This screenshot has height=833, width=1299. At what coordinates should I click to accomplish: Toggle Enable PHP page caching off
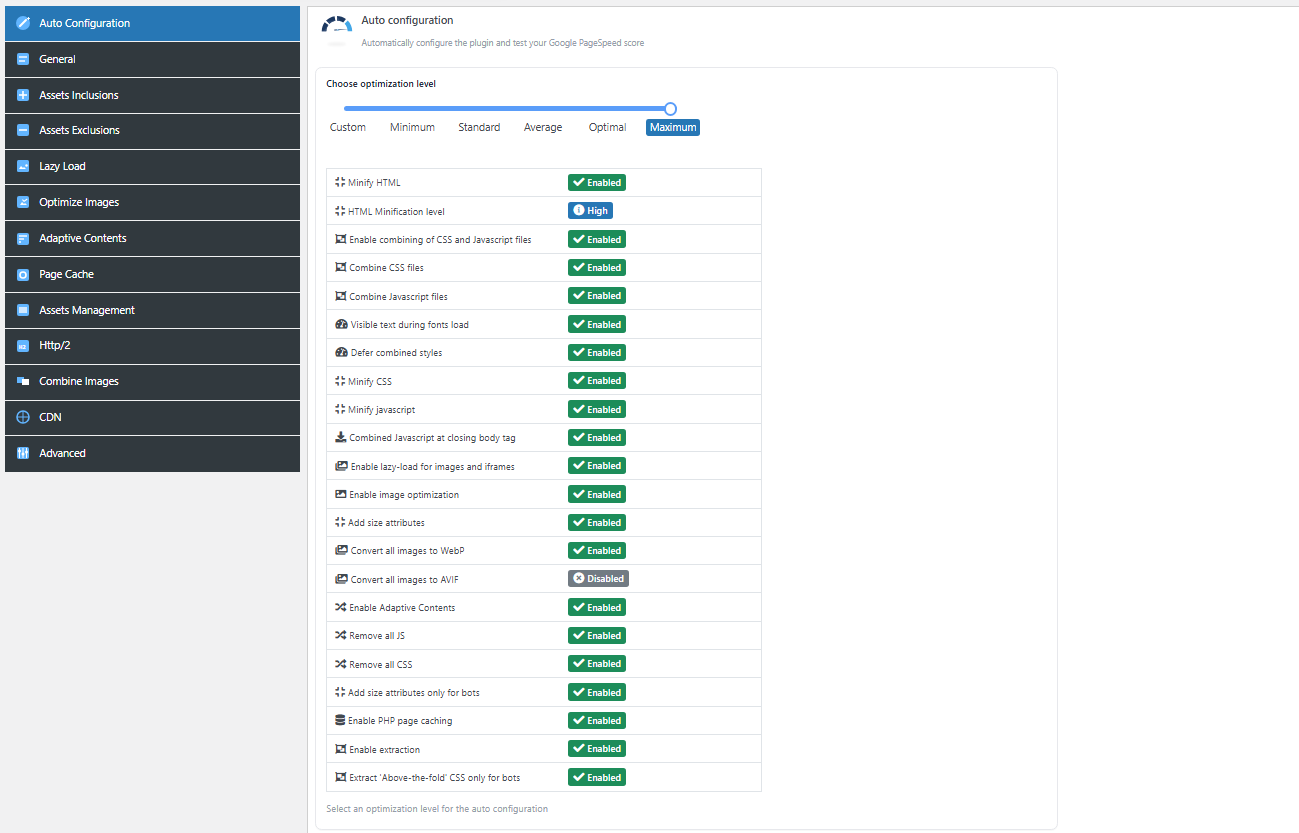tap(596, 720)
